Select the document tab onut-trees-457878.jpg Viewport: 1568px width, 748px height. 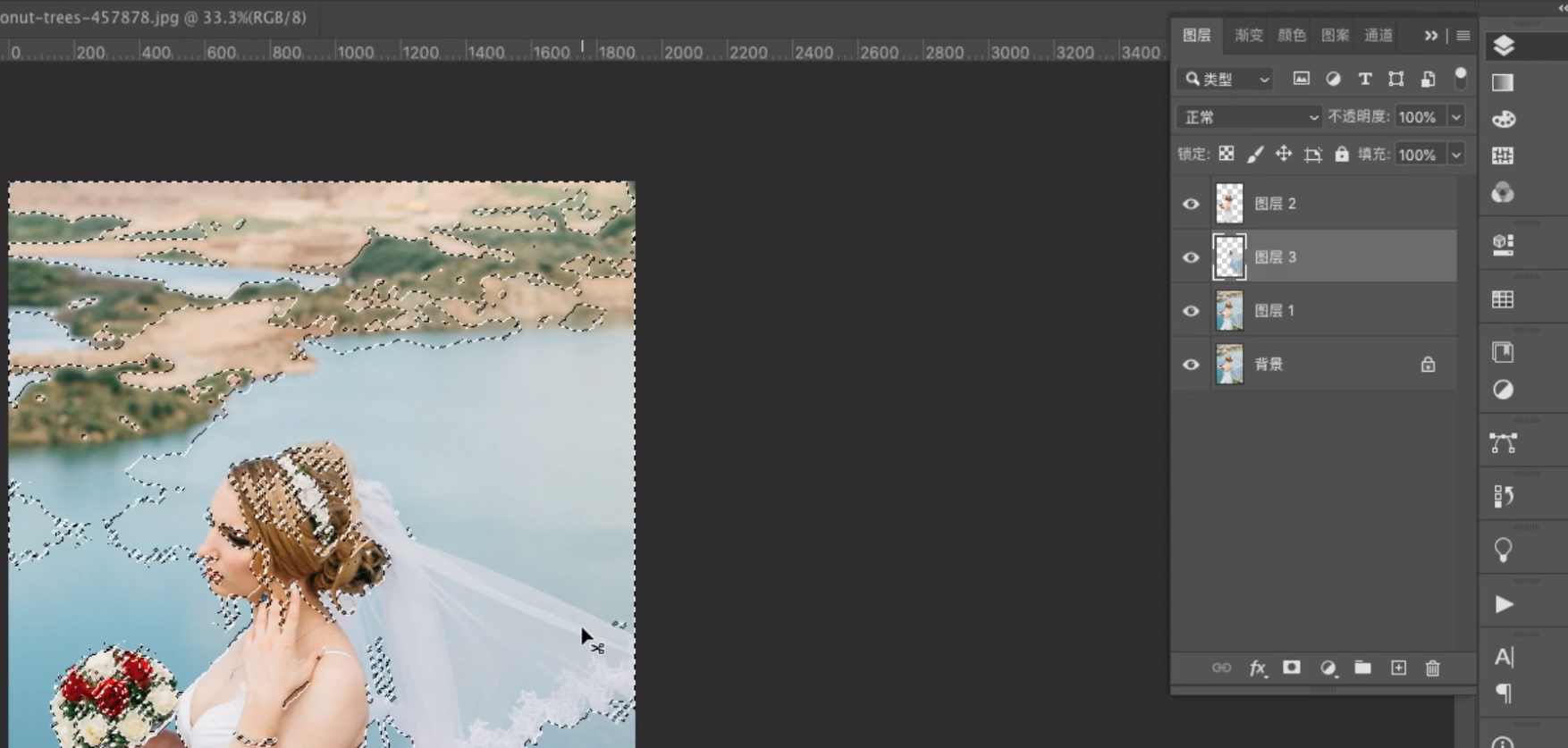(x=154, y=17)
